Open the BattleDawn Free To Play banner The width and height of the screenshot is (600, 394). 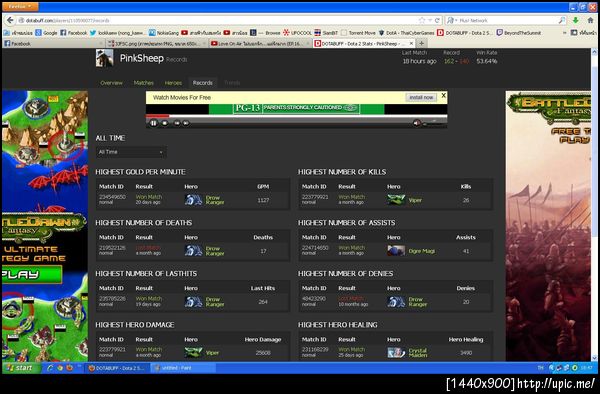(548, 226)
